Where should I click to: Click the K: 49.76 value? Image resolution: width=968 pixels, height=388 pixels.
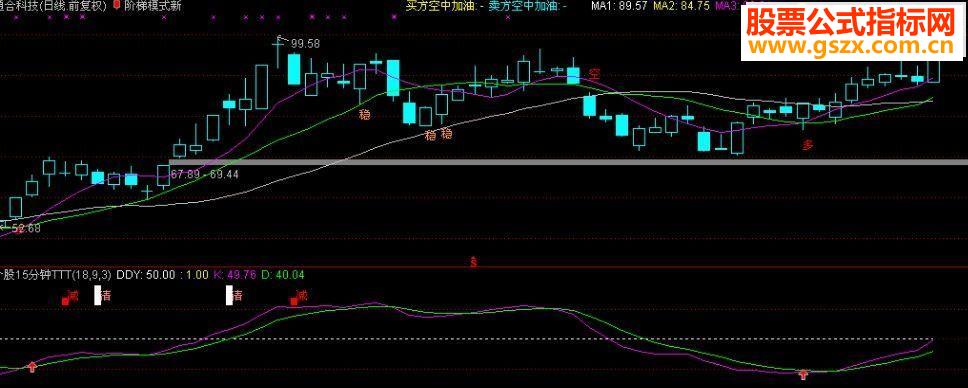[x=234, y=274]
